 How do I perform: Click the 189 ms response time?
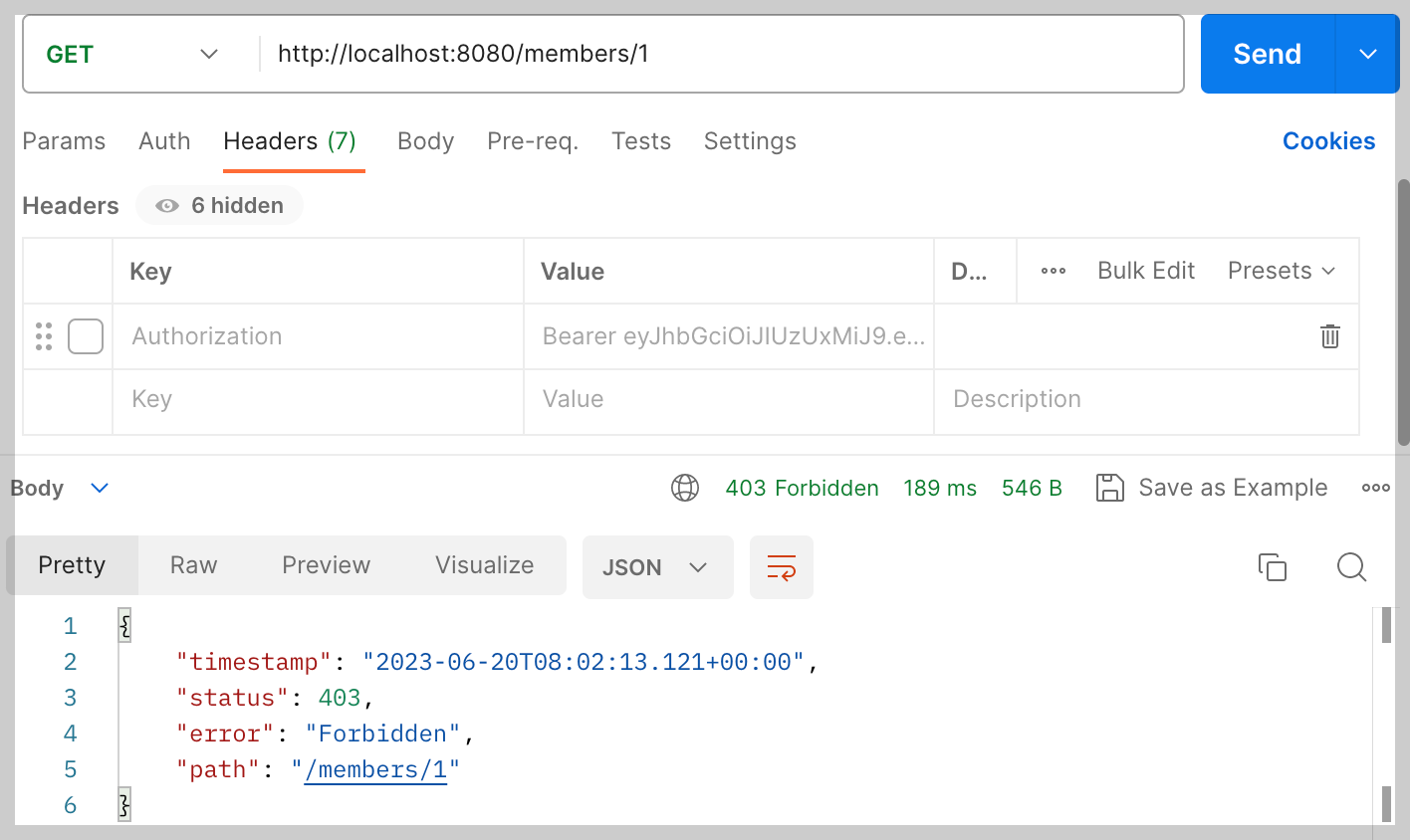point(940,488)
